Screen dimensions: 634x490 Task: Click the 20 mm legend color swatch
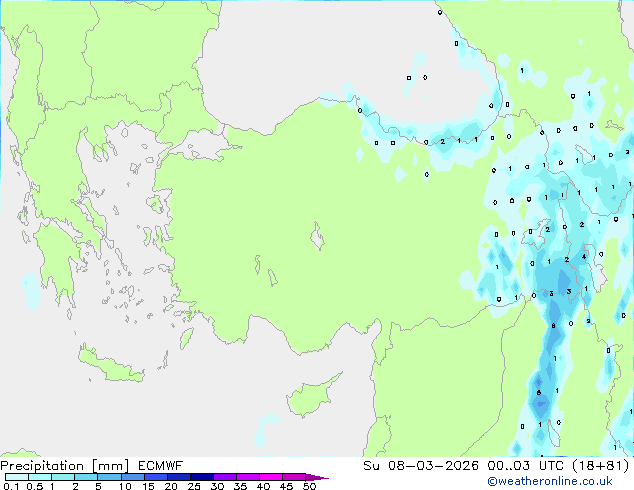[x=178, y=477]
